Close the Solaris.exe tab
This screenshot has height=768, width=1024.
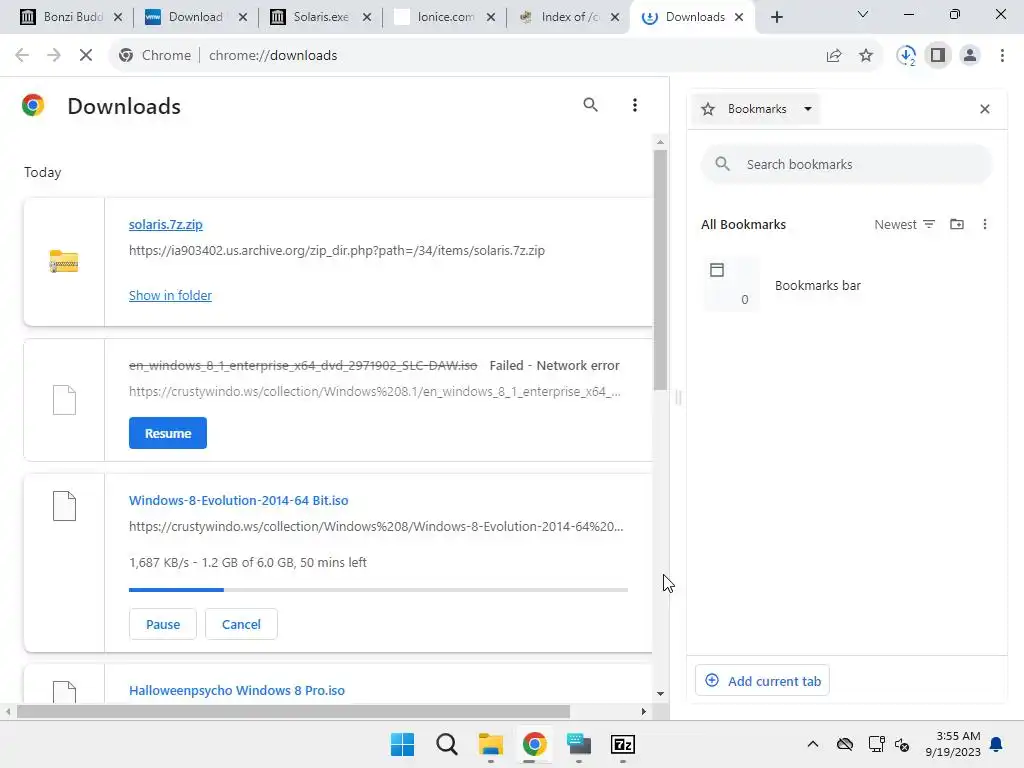point(367,17)
